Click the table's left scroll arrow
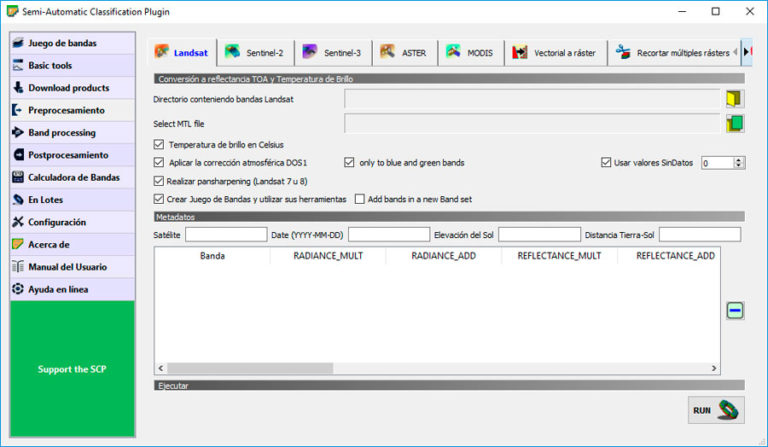 (x=161, y=368)
